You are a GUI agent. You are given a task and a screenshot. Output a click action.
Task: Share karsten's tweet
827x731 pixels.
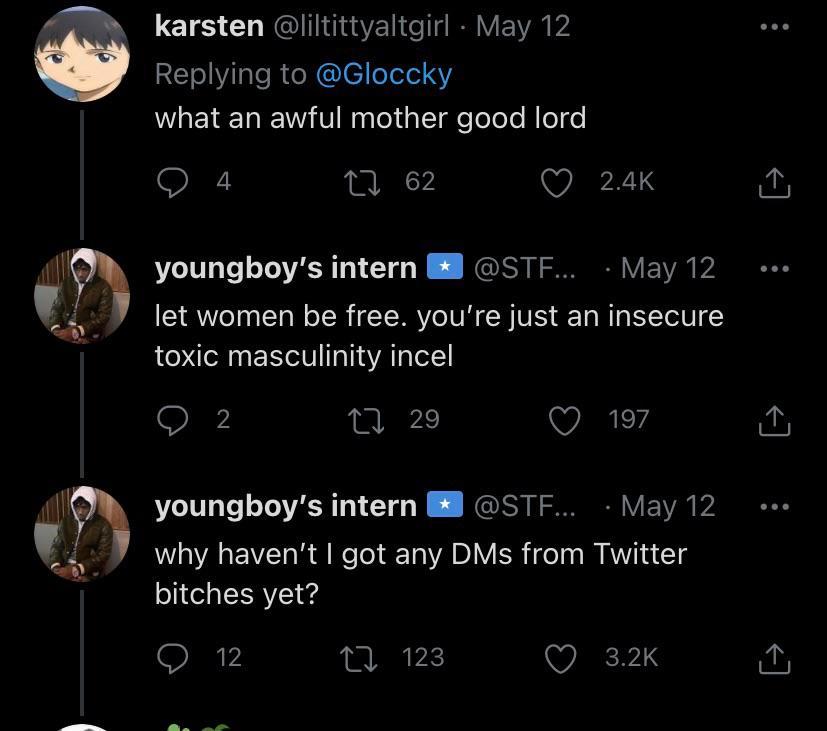click(775, 182)
